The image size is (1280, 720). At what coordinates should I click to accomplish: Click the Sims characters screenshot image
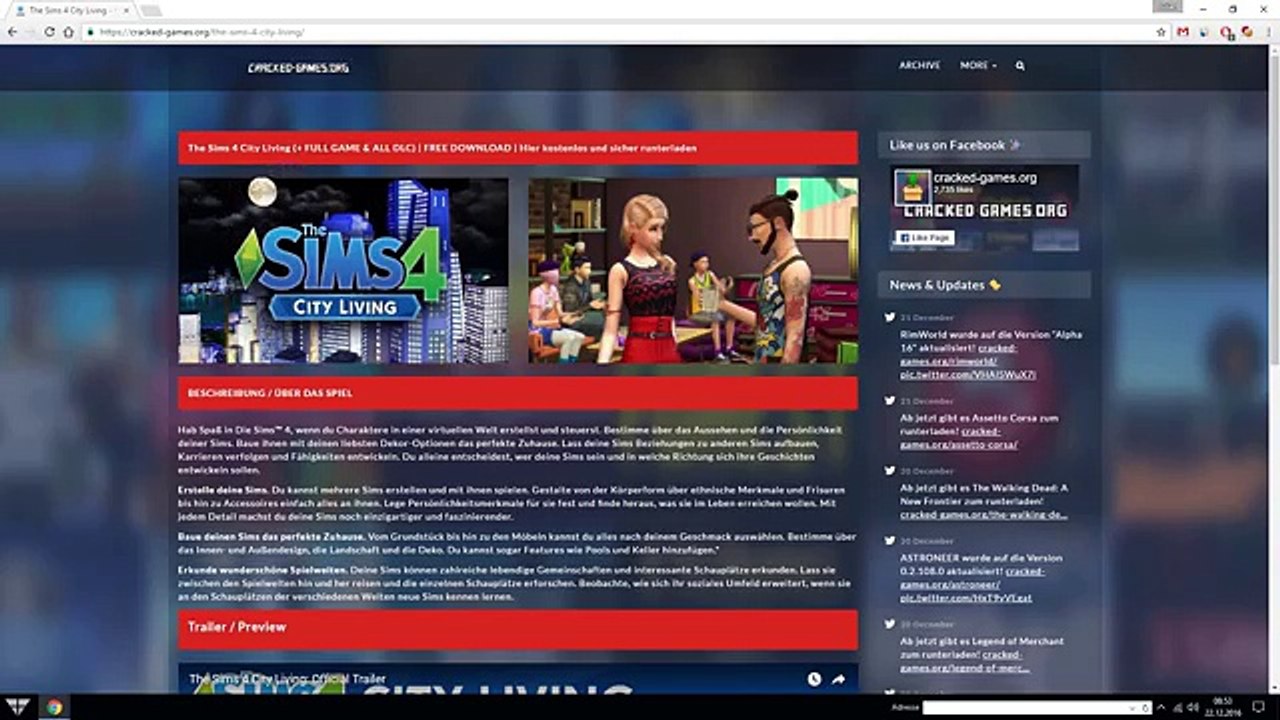click(693, 271)
